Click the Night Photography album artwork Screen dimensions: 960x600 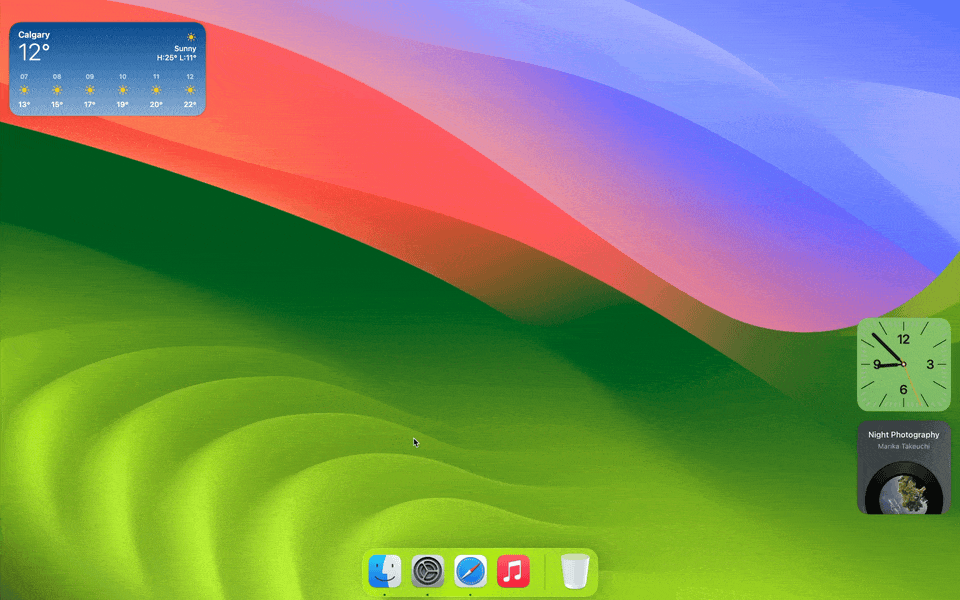(903, 492)
